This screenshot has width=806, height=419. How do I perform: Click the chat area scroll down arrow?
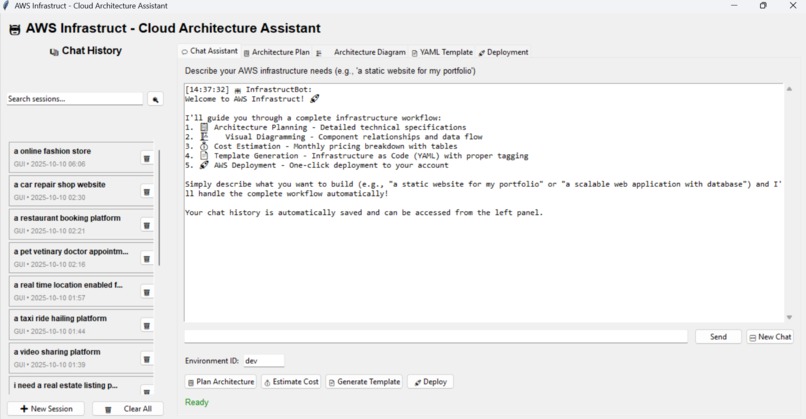(789, 318)
